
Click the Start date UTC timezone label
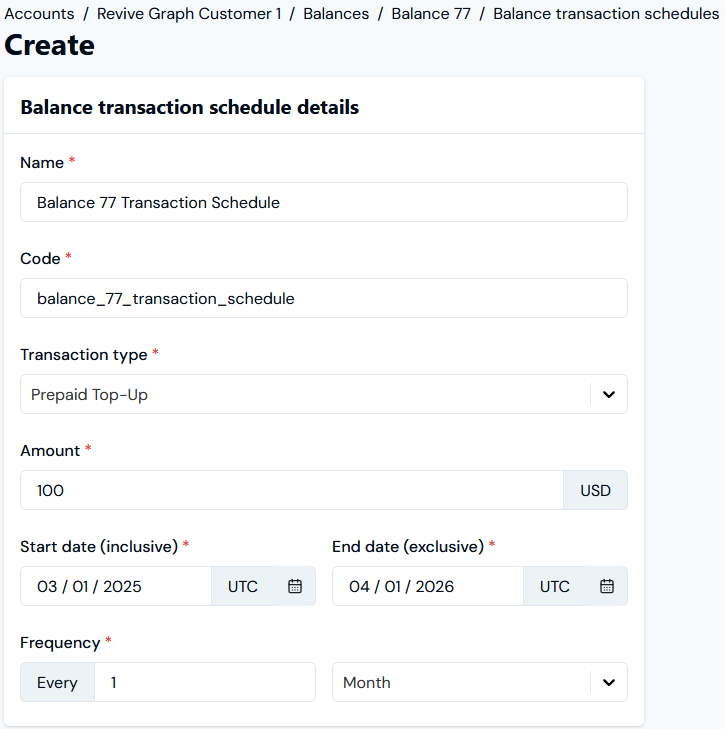pos(243,586)
